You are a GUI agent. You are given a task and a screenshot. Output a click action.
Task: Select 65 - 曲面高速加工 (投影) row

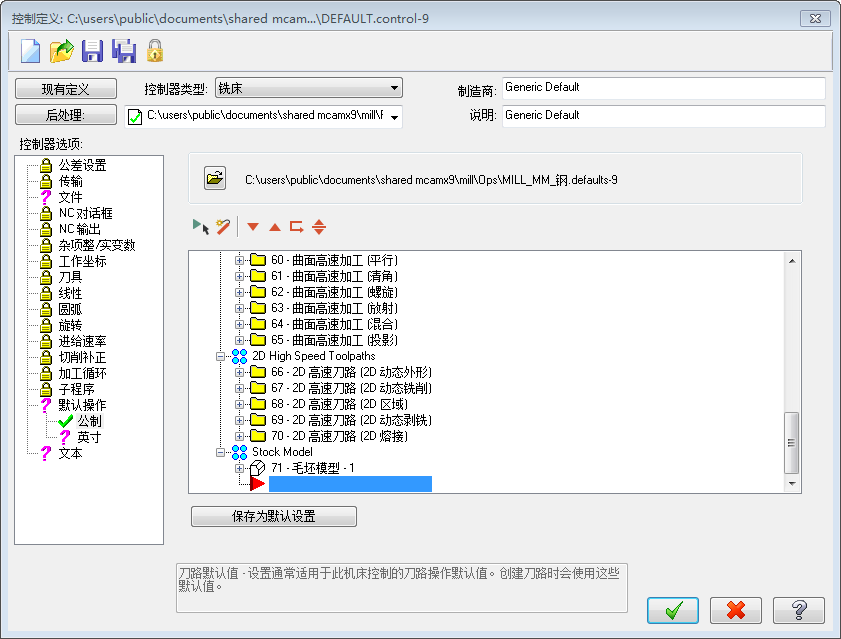pos(335,340)
